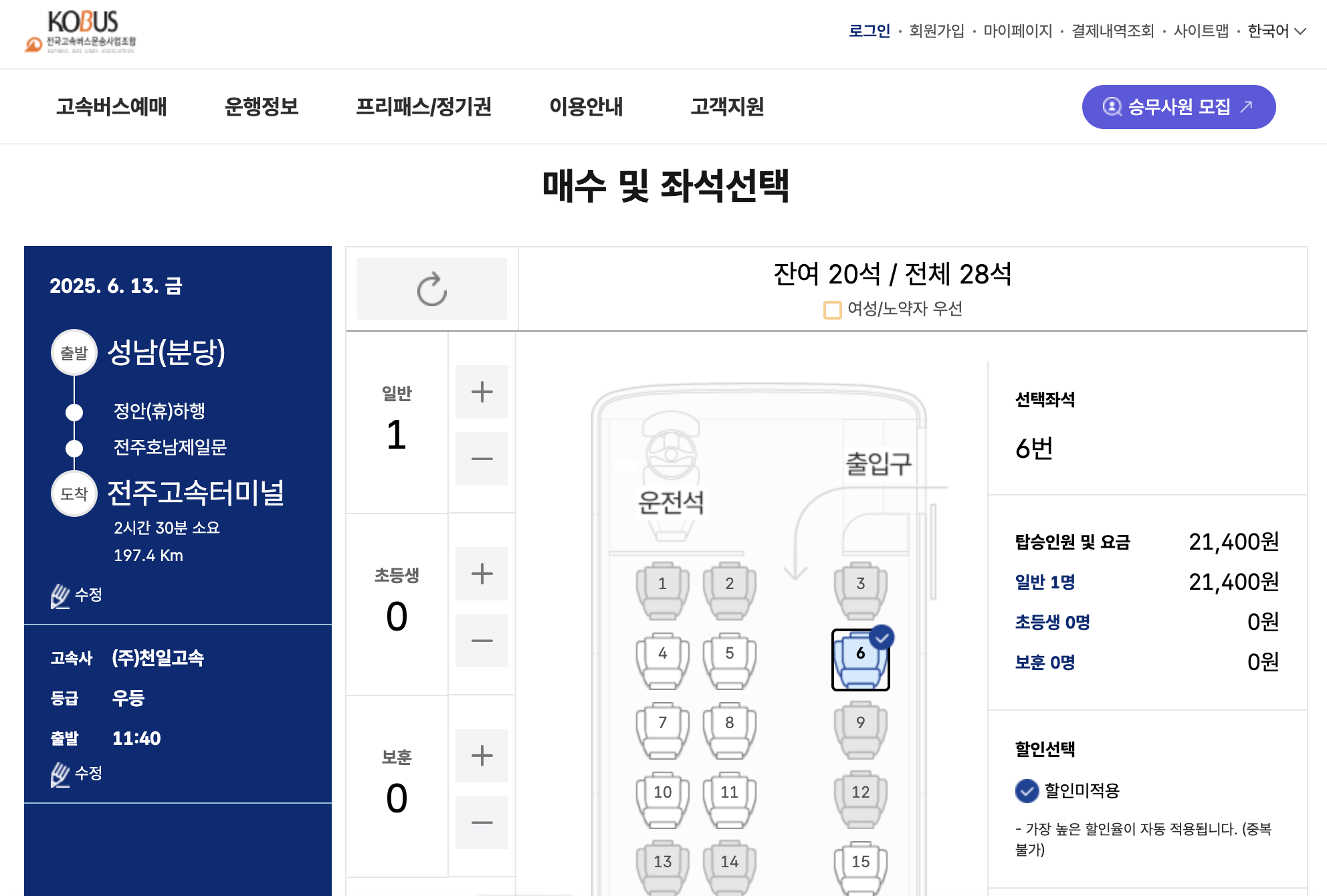Viewport: 1327px width, 896px height.
Task: Open the 이용안내 menu
Action: coord(587,106)
